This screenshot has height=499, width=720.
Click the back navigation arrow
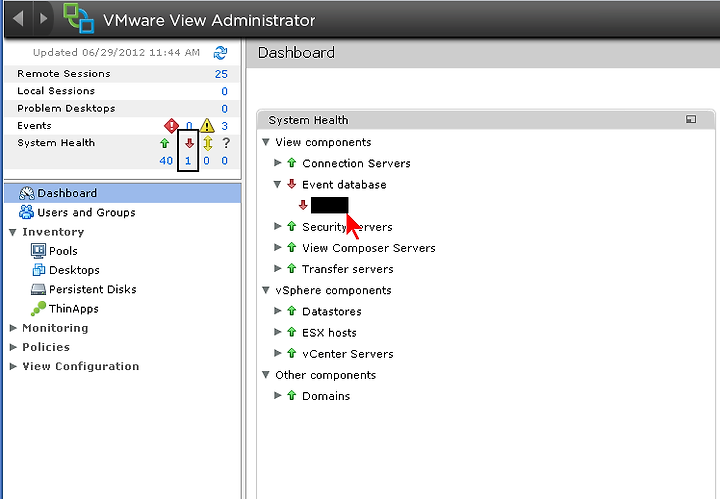tap(18, 18)
